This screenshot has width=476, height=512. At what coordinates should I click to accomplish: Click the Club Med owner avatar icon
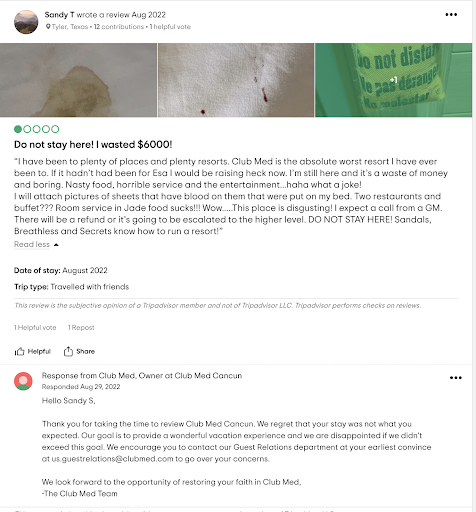coord(23,381)
